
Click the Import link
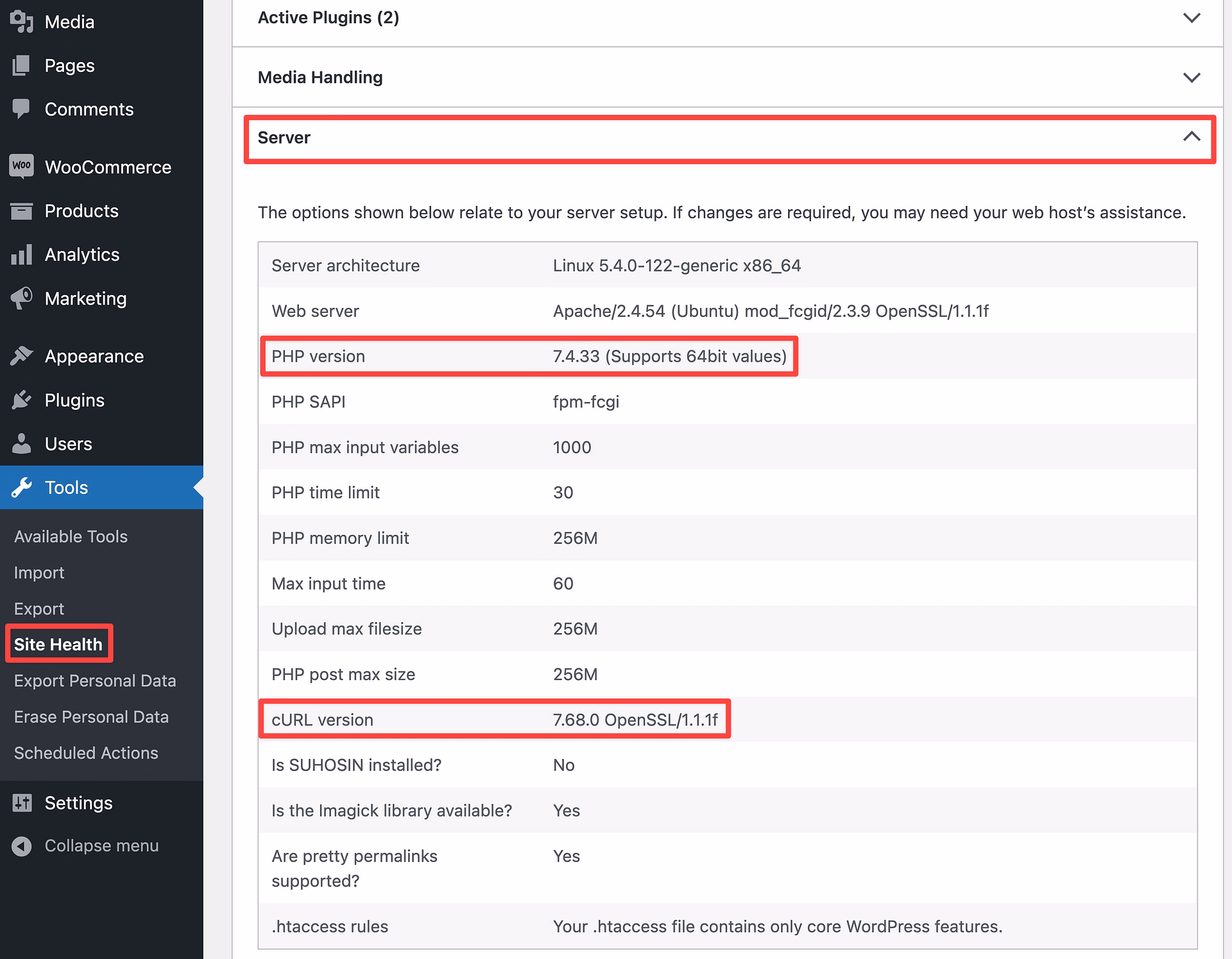click(x=38, y=572)
